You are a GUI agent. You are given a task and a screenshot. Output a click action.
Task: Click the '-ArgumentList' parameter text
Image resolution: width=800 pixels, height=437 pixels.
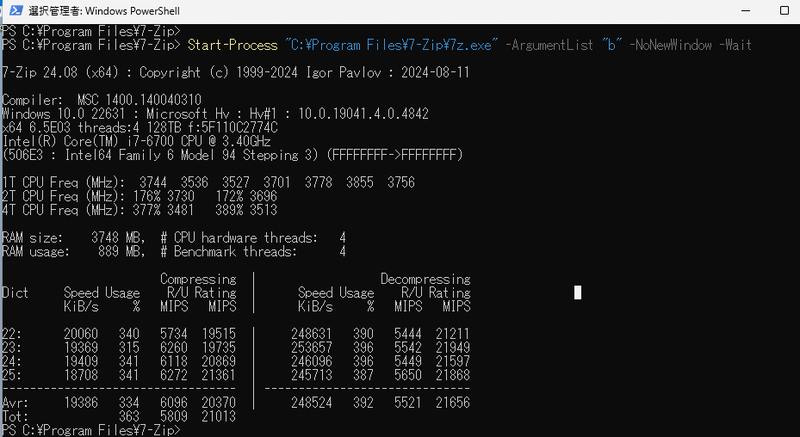549,45
